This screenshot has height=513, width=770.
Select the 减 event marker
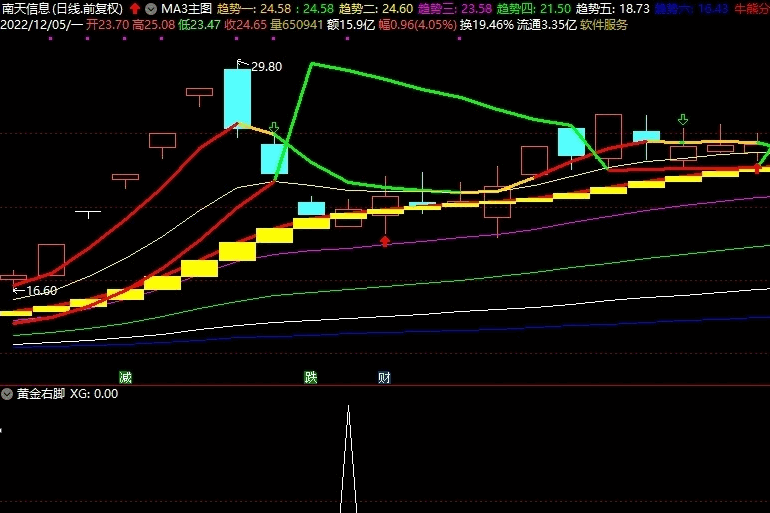(125, 378)
